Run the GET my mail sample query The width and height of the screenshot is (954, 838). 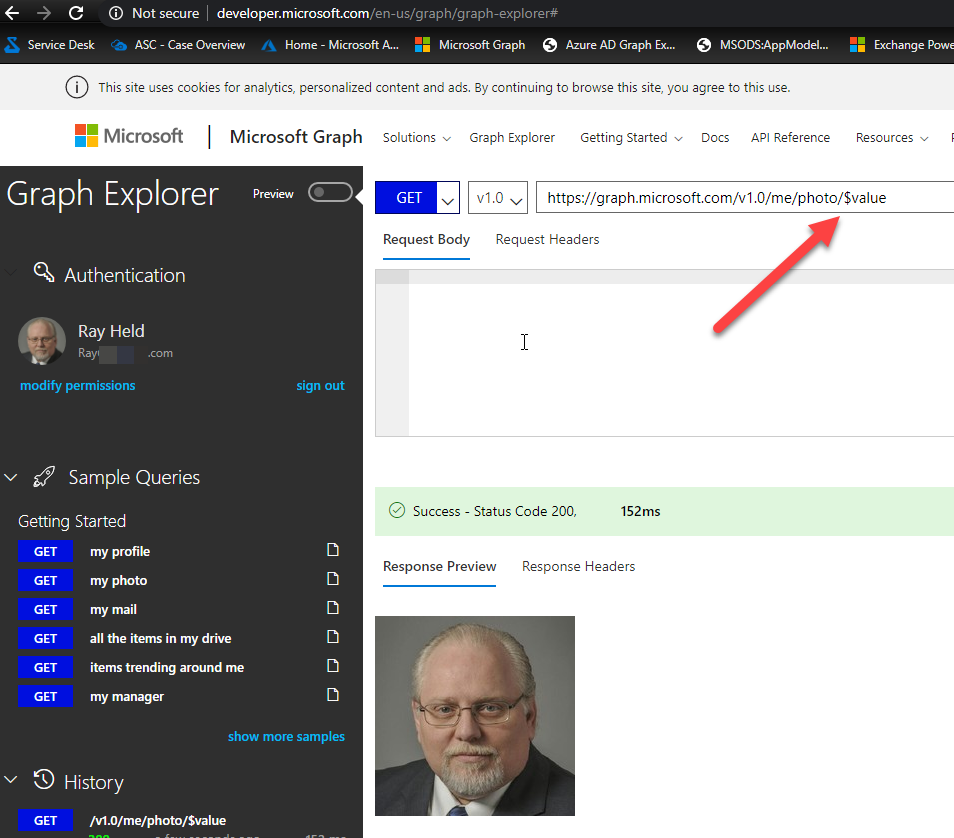(x=45, y=609)
